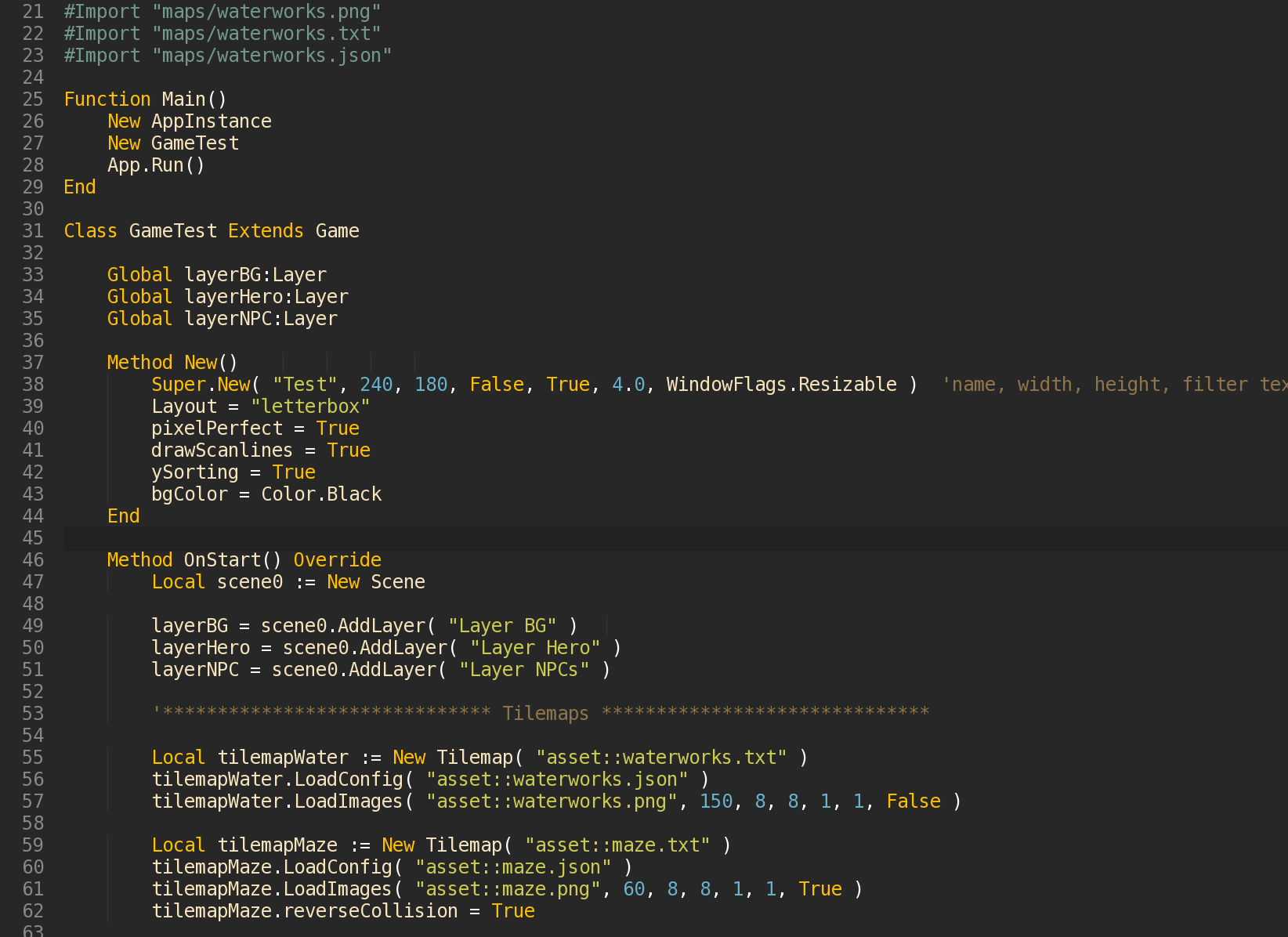Click the Tilemaps comment divider line
The image size is (1288, 937).
pos(541,714)
